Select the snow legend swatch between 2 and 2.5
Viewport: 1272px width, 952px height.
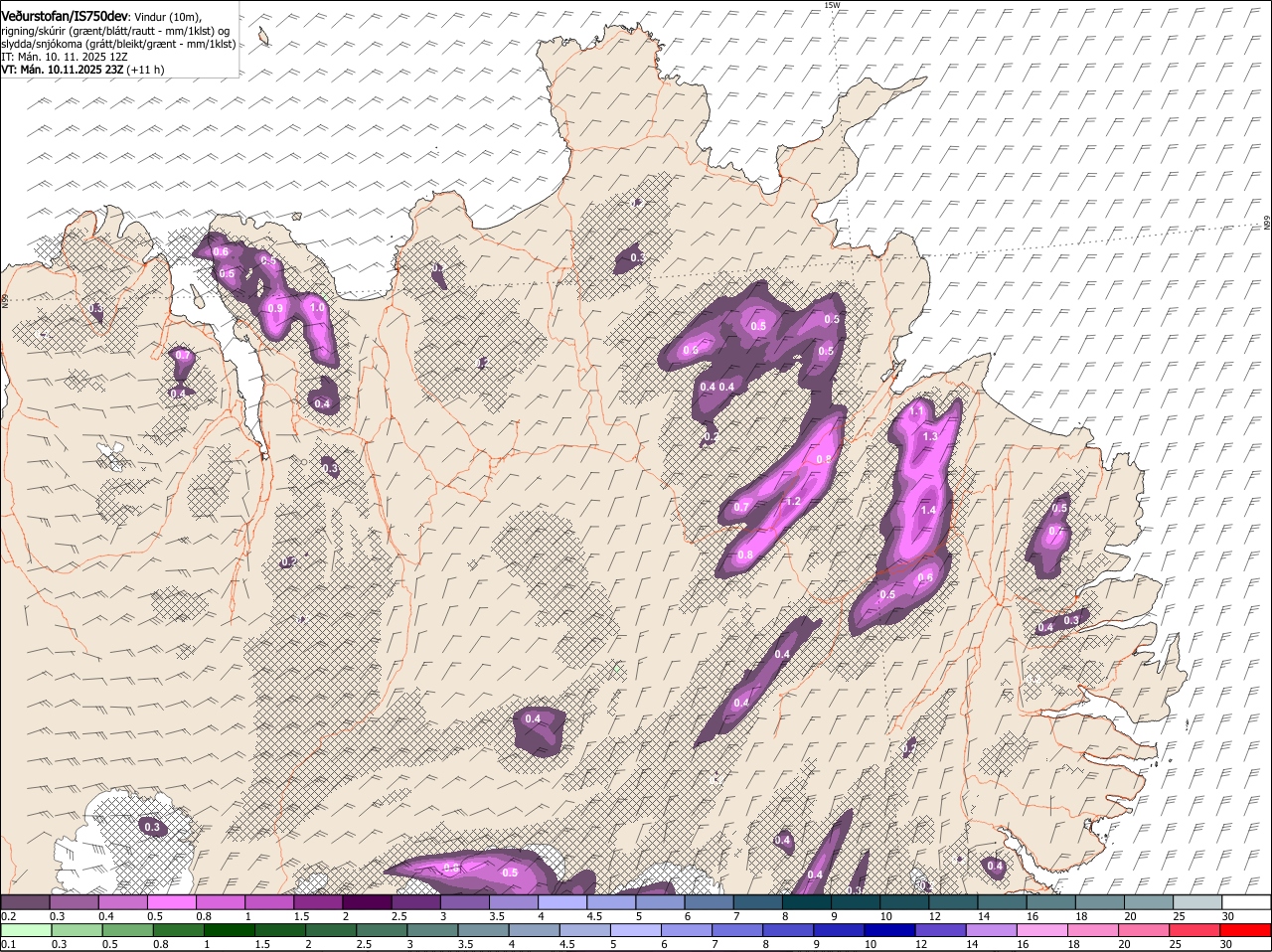(367, 902)
